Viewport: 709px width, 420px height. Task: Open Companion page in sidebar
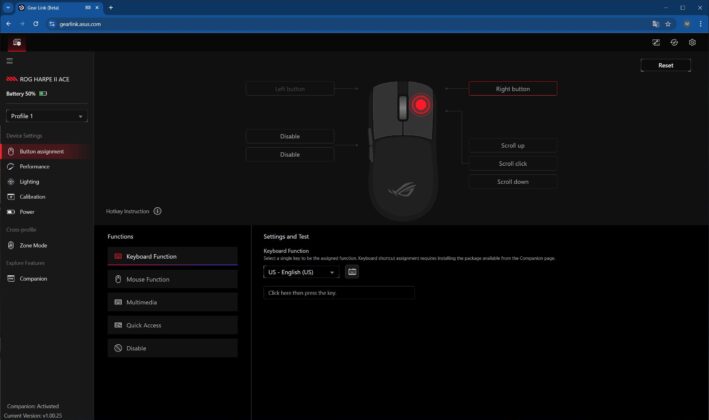coord(47,278)
